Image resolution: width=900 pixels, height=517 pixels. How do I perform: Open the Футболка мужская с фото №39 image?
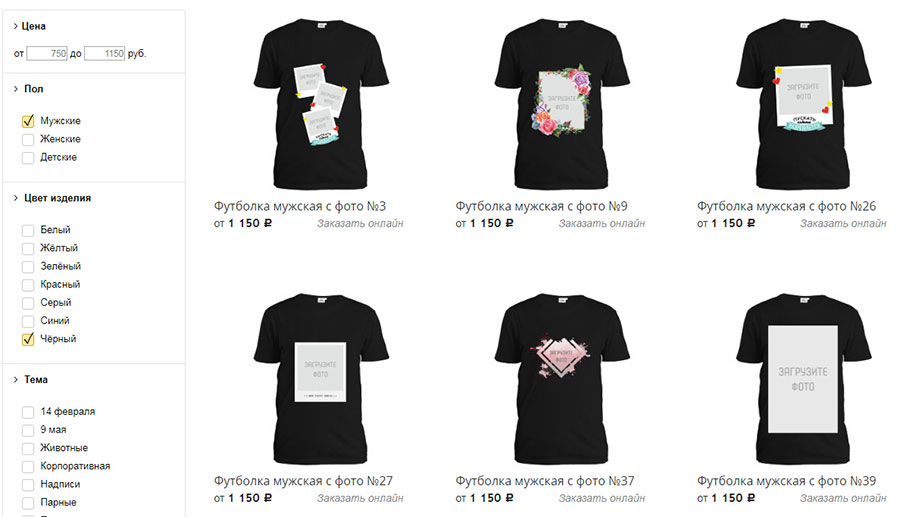(x=802, y=379)
